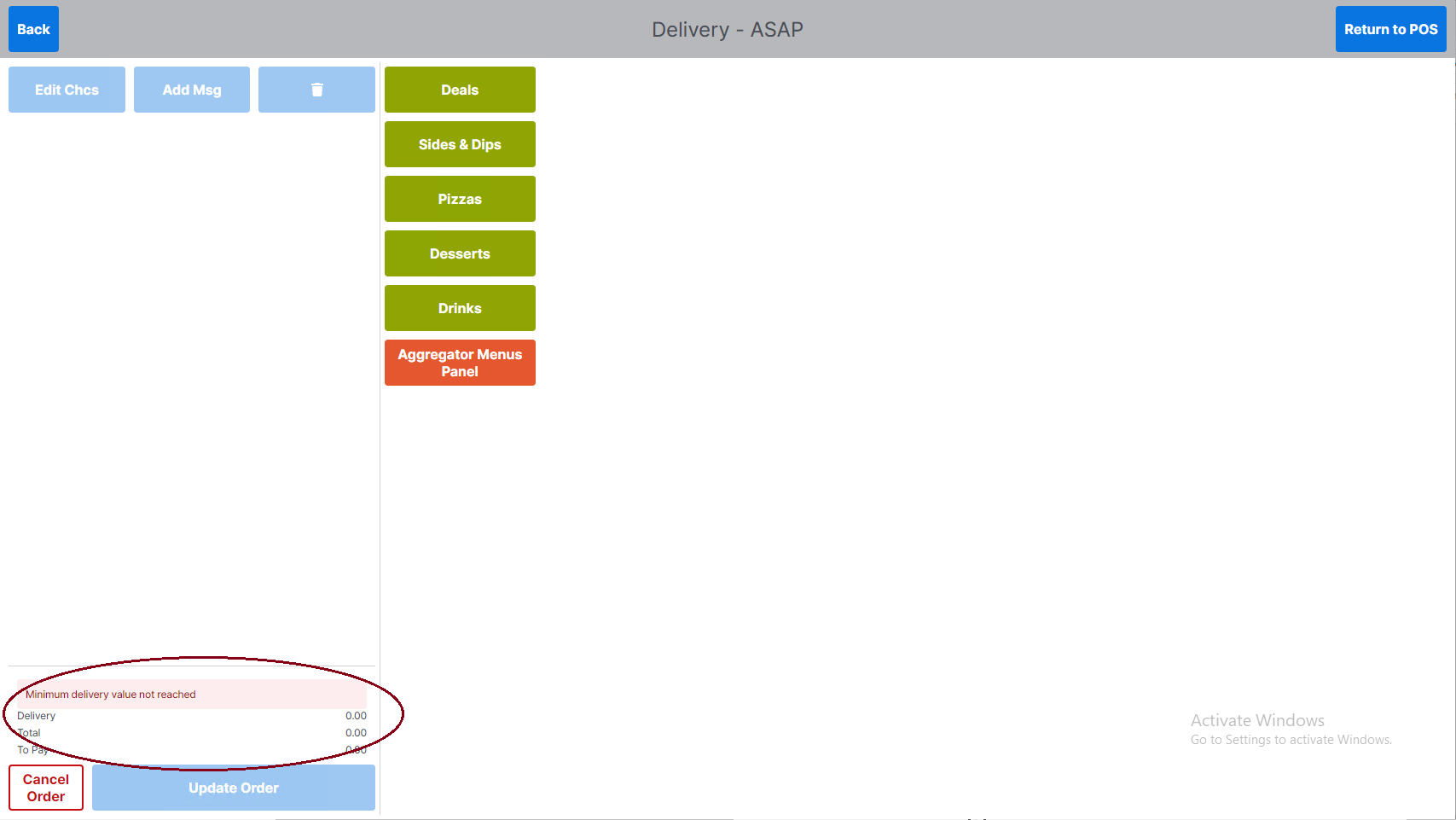Select the Sides & Dips category
Screen dimensions: 1456x820
(x=460, y=144)
